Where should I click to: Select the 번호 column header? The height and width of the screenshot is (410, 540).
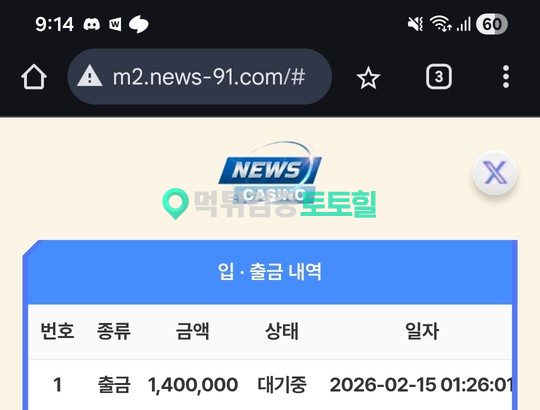pos(57,331)
